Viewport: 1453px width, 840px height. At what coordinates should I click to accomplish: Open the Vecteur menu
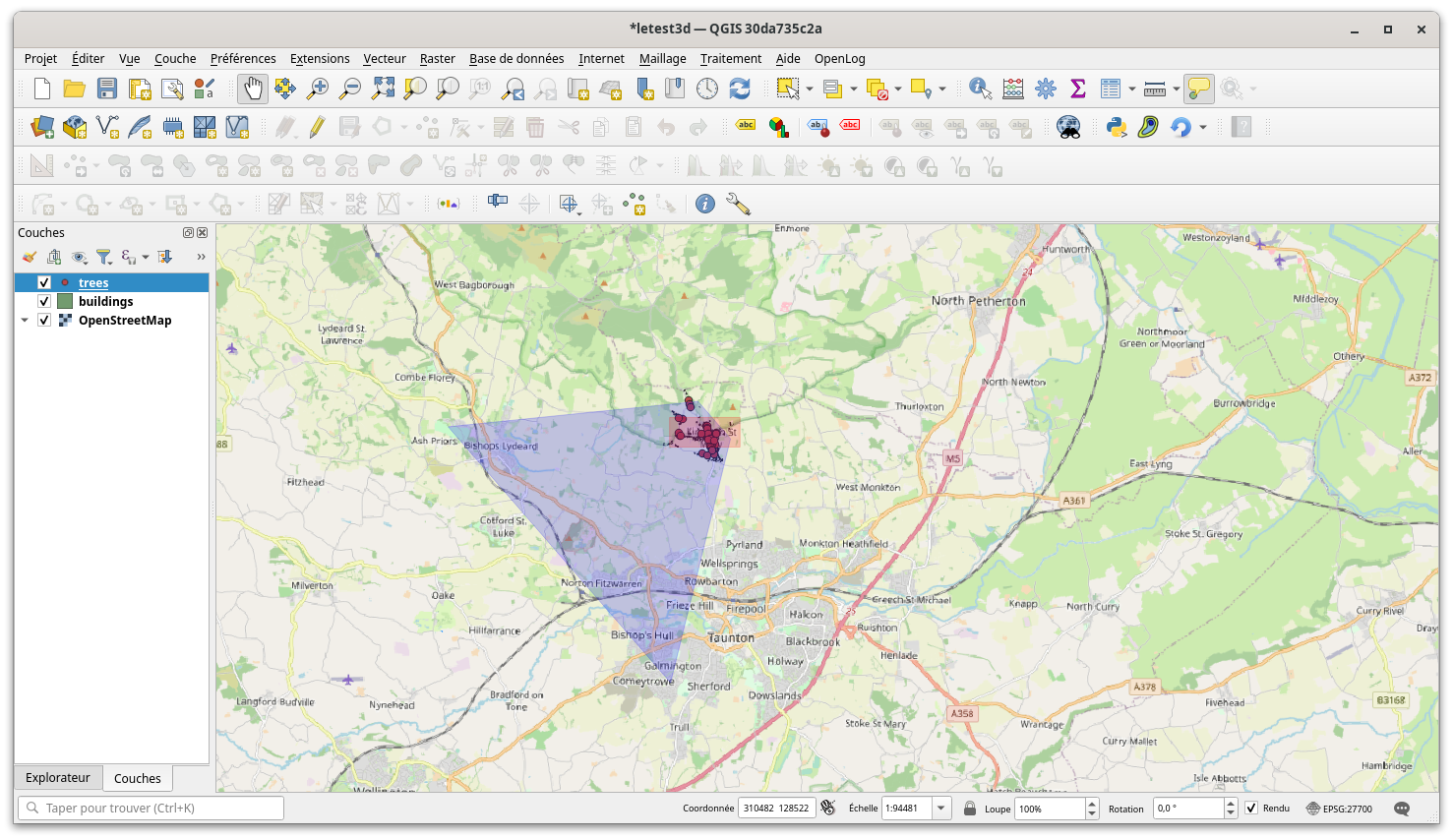pyautogui.click(x=384, y=58)
